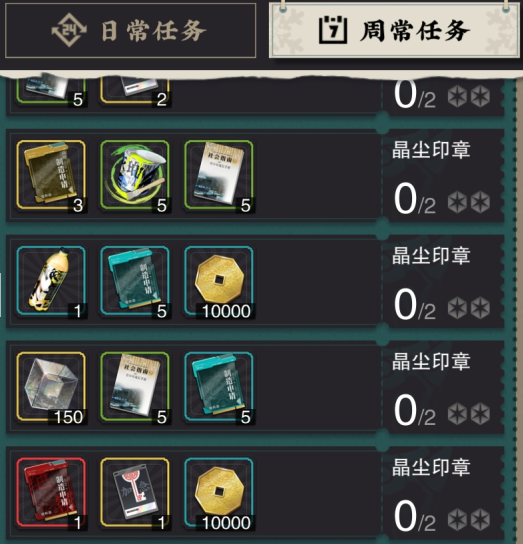Tap the gold 制造申请 reward with quantity 3

pyautogui.click(x=51, y=175)
